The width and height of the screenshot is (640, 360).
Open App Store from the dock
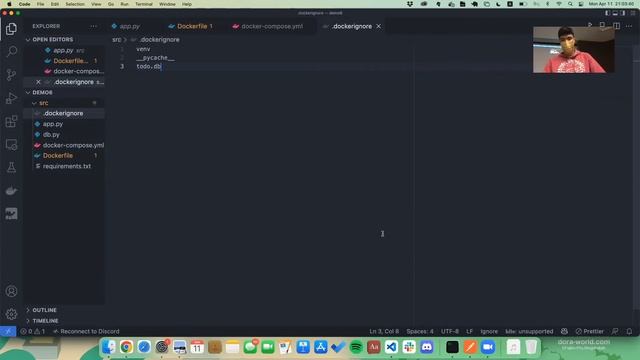[320, 347]
